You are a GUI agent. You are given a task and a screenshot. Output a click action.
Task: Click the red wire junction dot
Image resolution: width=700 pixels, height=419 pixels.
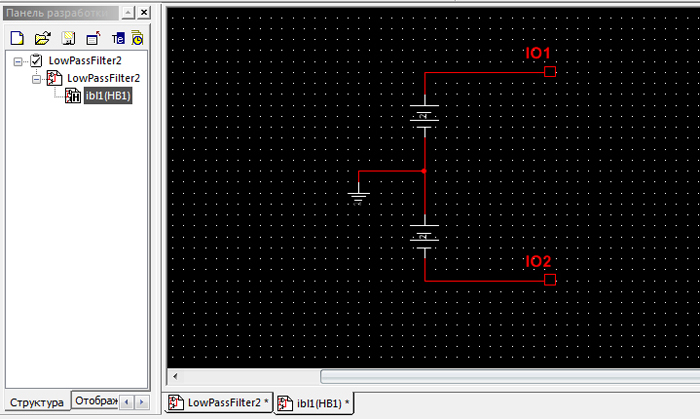pos(424,171)
